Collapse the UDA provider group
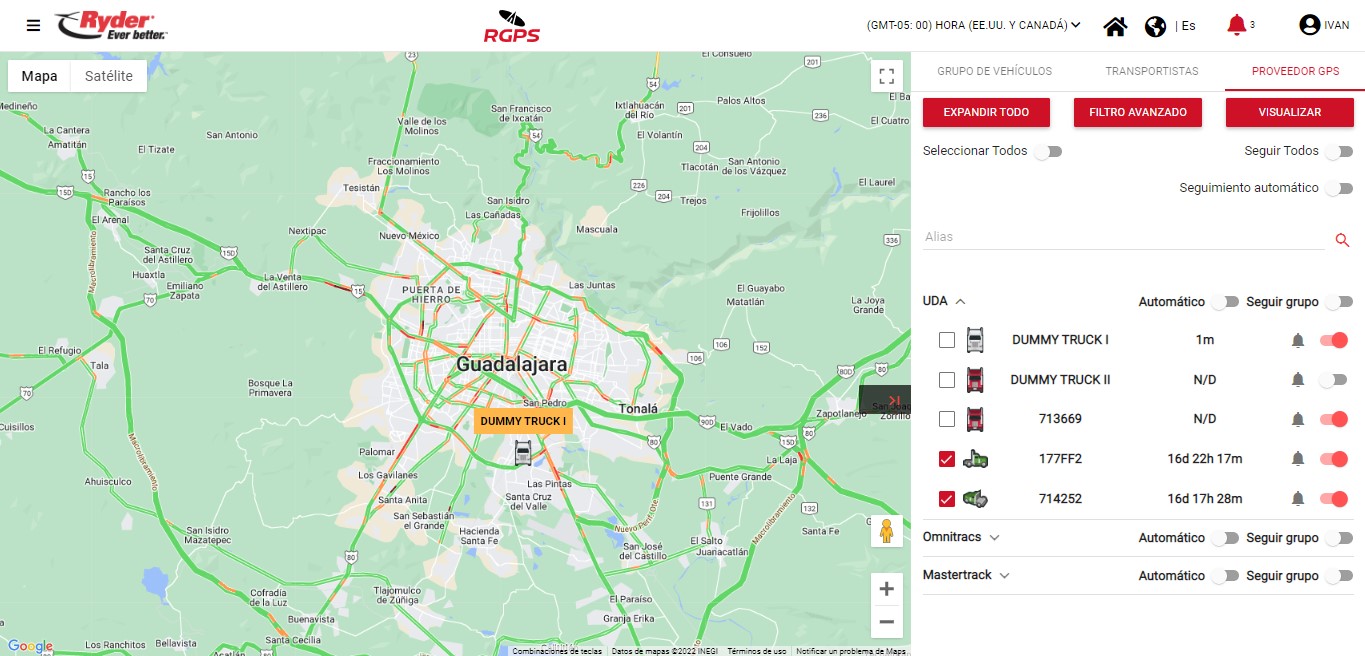1365x656 pixels. coord(960,301)
